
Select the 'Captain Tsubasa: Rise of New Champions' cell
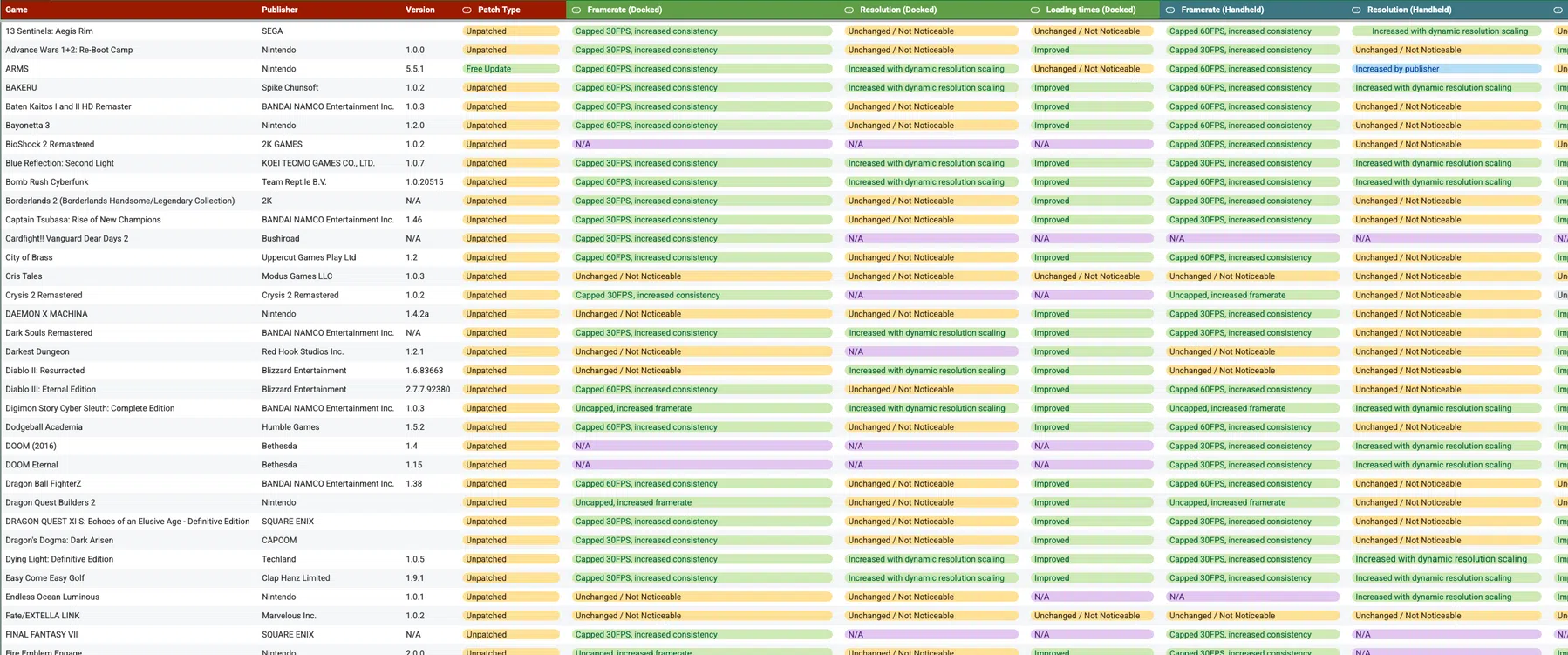click(83, 221)
